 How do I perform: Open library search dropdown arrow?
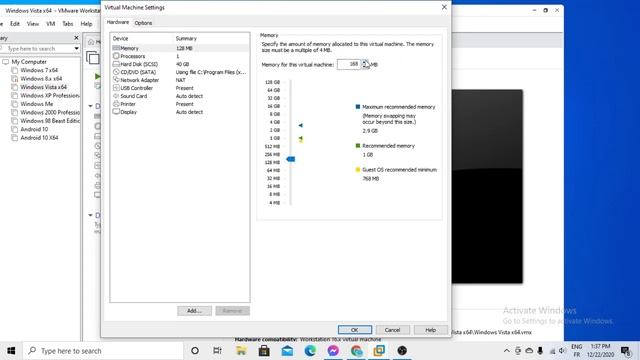[76, 49]
